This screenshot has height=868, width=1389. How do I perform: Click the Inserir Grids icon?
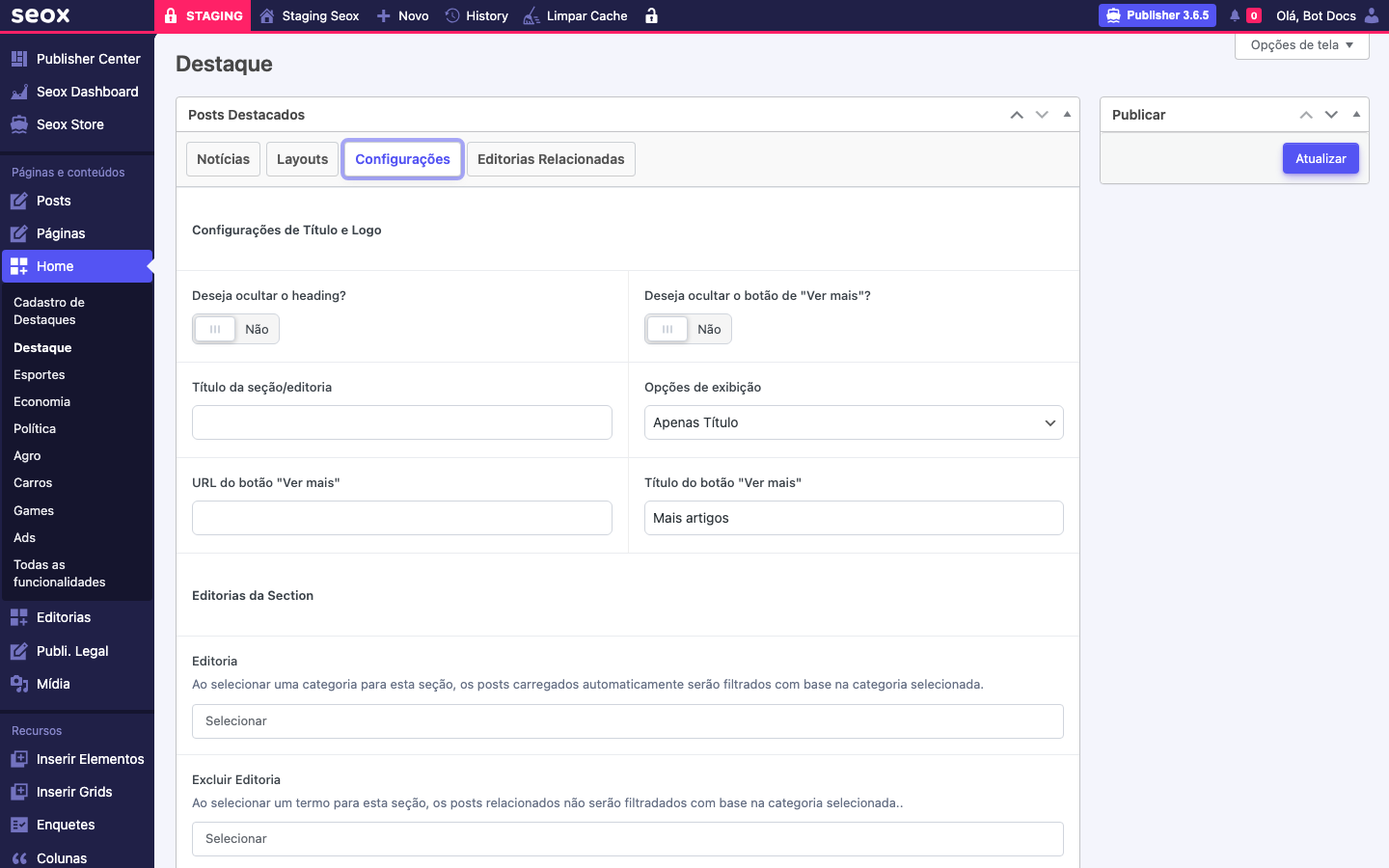tap(19, 792)
